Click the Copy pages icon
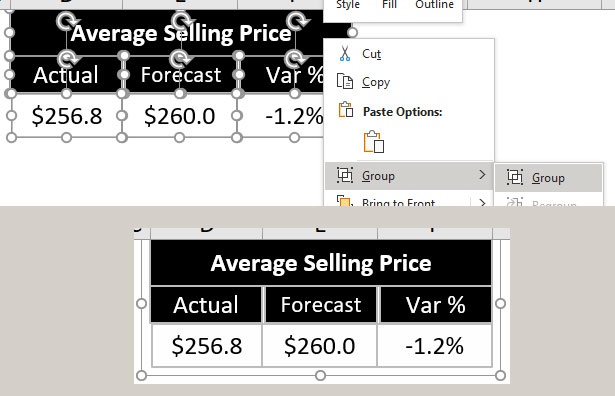The width and height of the screenshot is (615, 396). (x=345, y=82)
